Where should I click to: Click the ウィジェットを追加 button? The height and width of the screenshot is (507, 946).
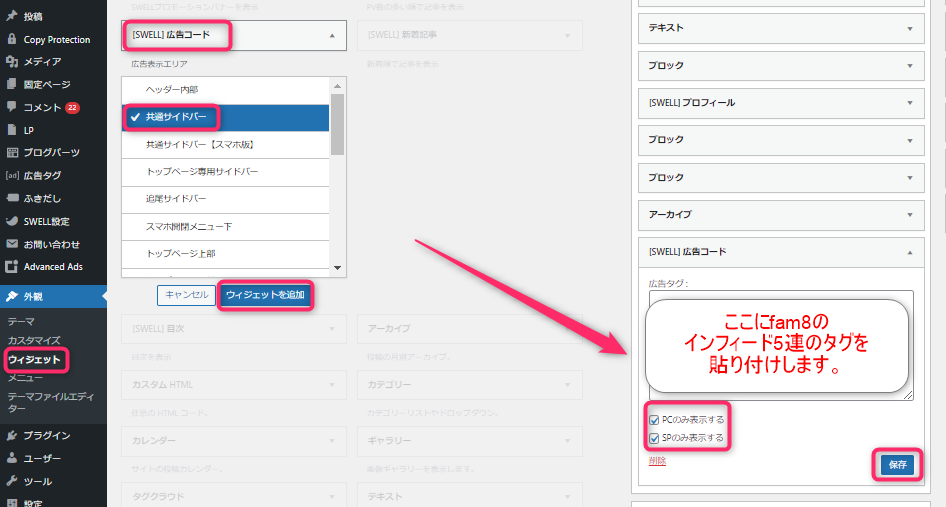tap(266, 295)
